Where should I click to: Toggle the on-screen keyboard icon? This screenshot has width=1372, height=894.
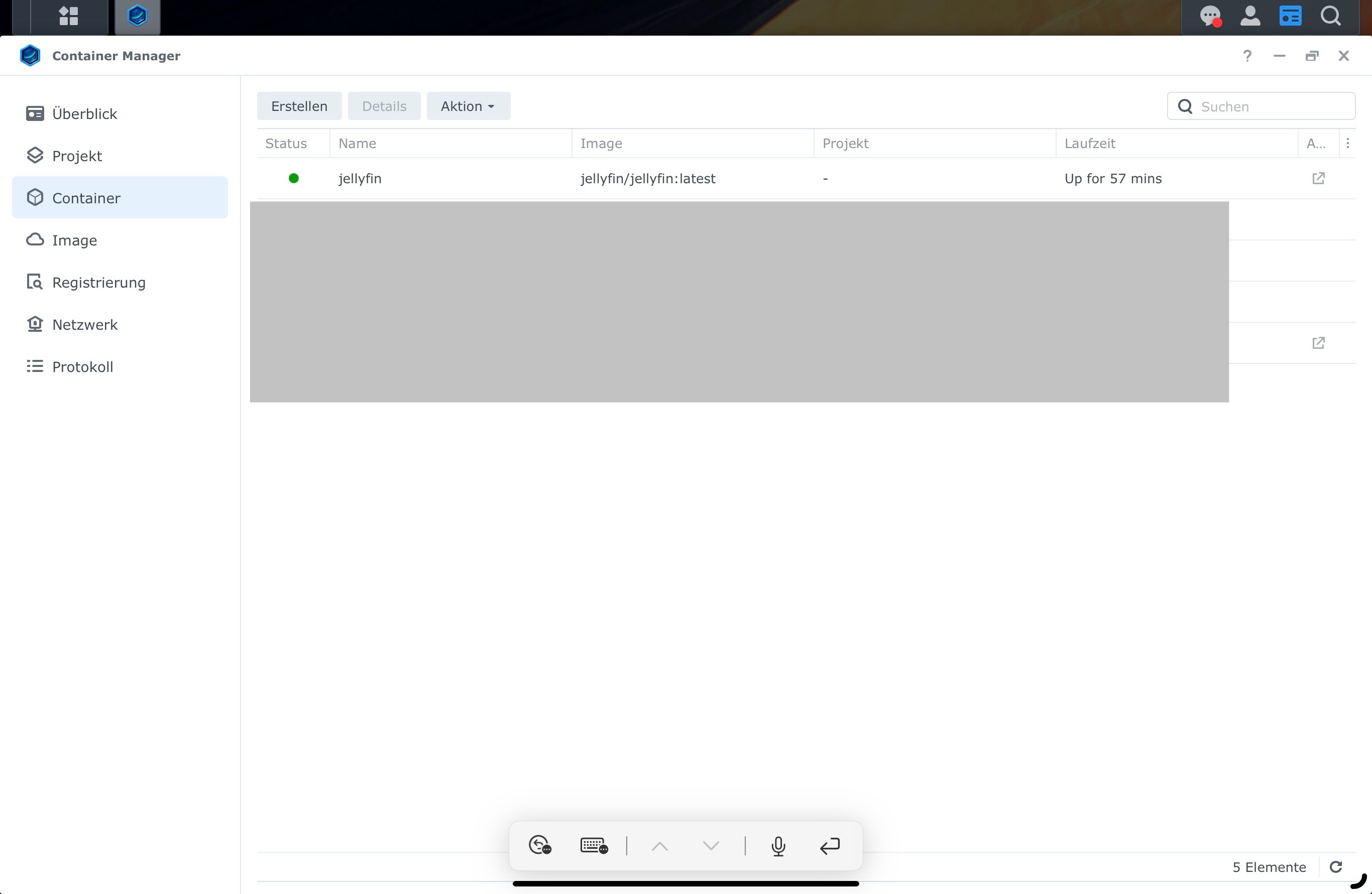(x=594, y=846)
